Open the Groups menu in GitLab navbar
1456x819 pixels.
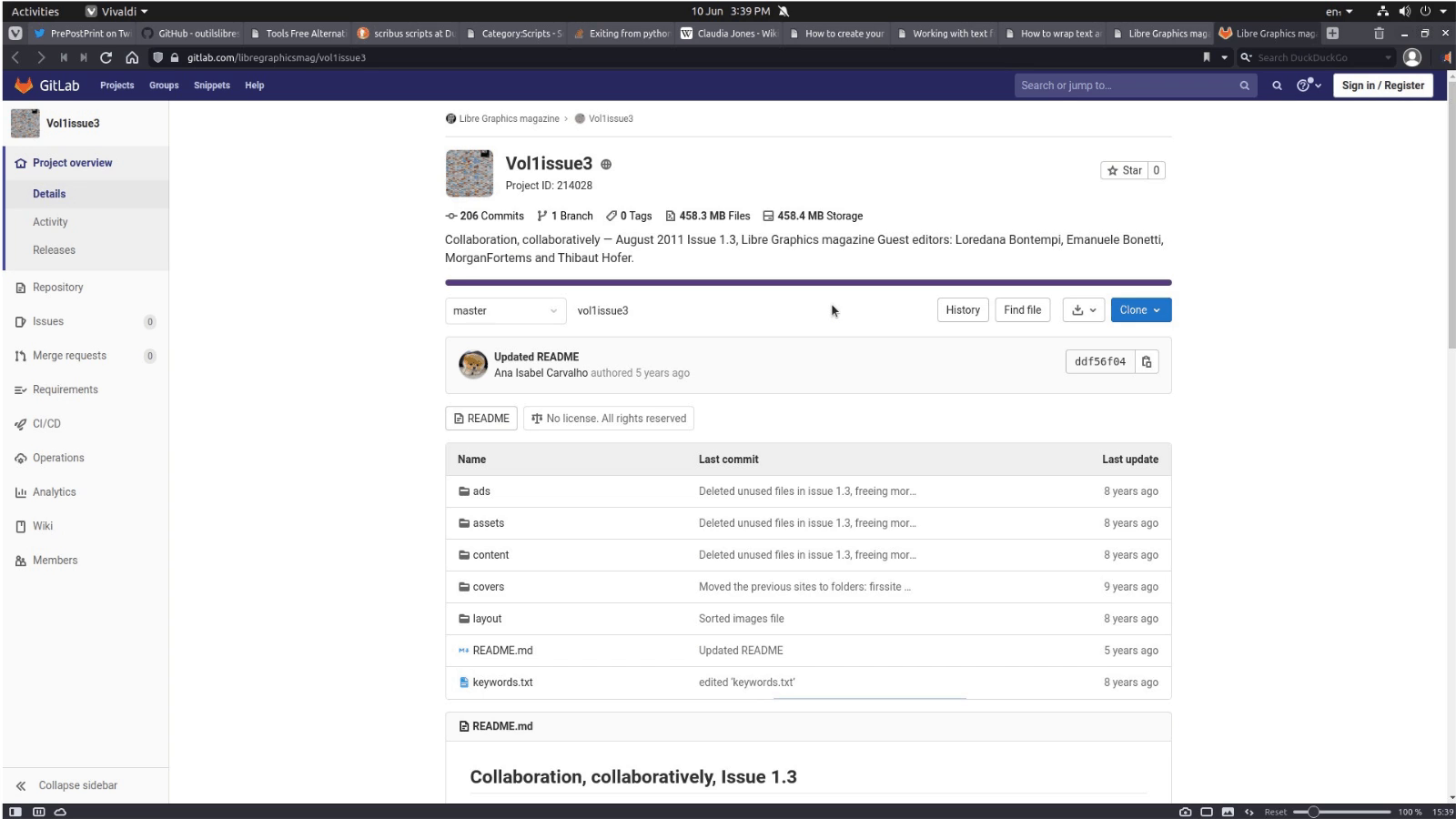pyautogui.click(x=164, y=86)
